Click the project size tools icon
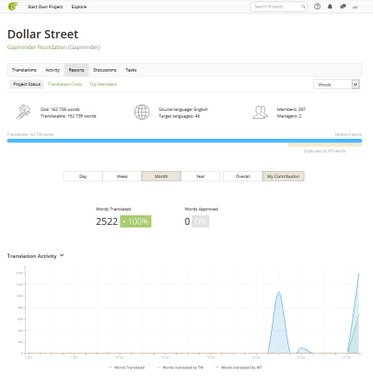 coord(23,112)
